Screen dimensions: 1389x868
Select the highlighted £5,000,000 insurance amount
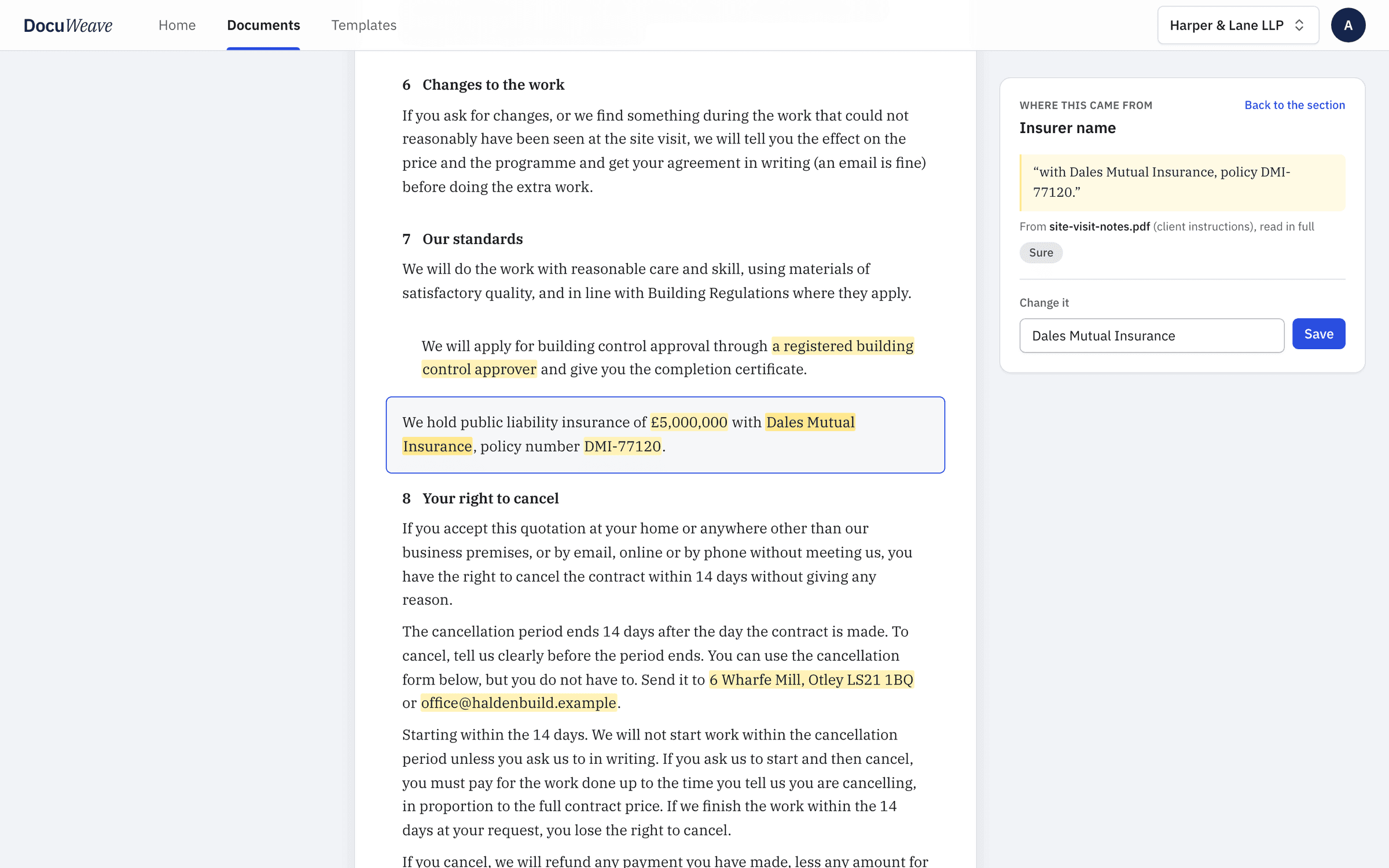[689, 422]
